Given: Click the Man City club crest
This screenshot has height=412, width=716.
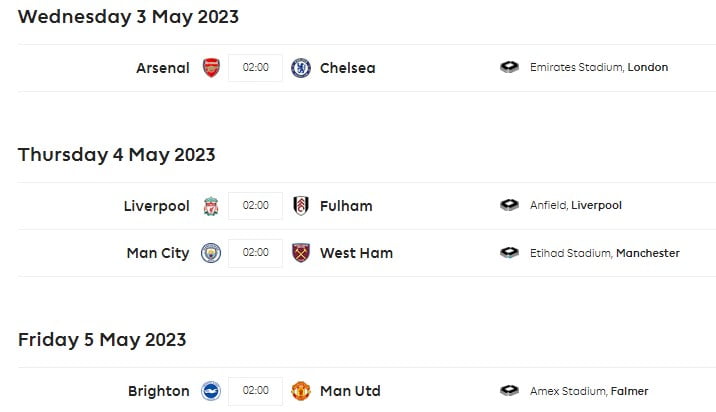Looking at the screenshot, I should click(x=210, y=253).
